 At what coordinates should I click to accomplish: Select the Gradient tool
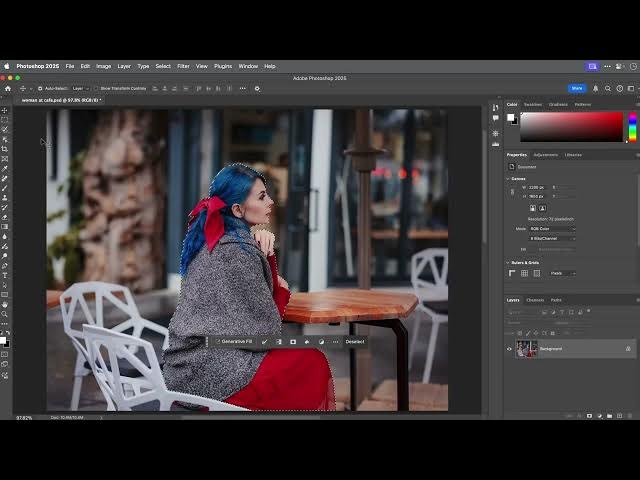(4, 227)
